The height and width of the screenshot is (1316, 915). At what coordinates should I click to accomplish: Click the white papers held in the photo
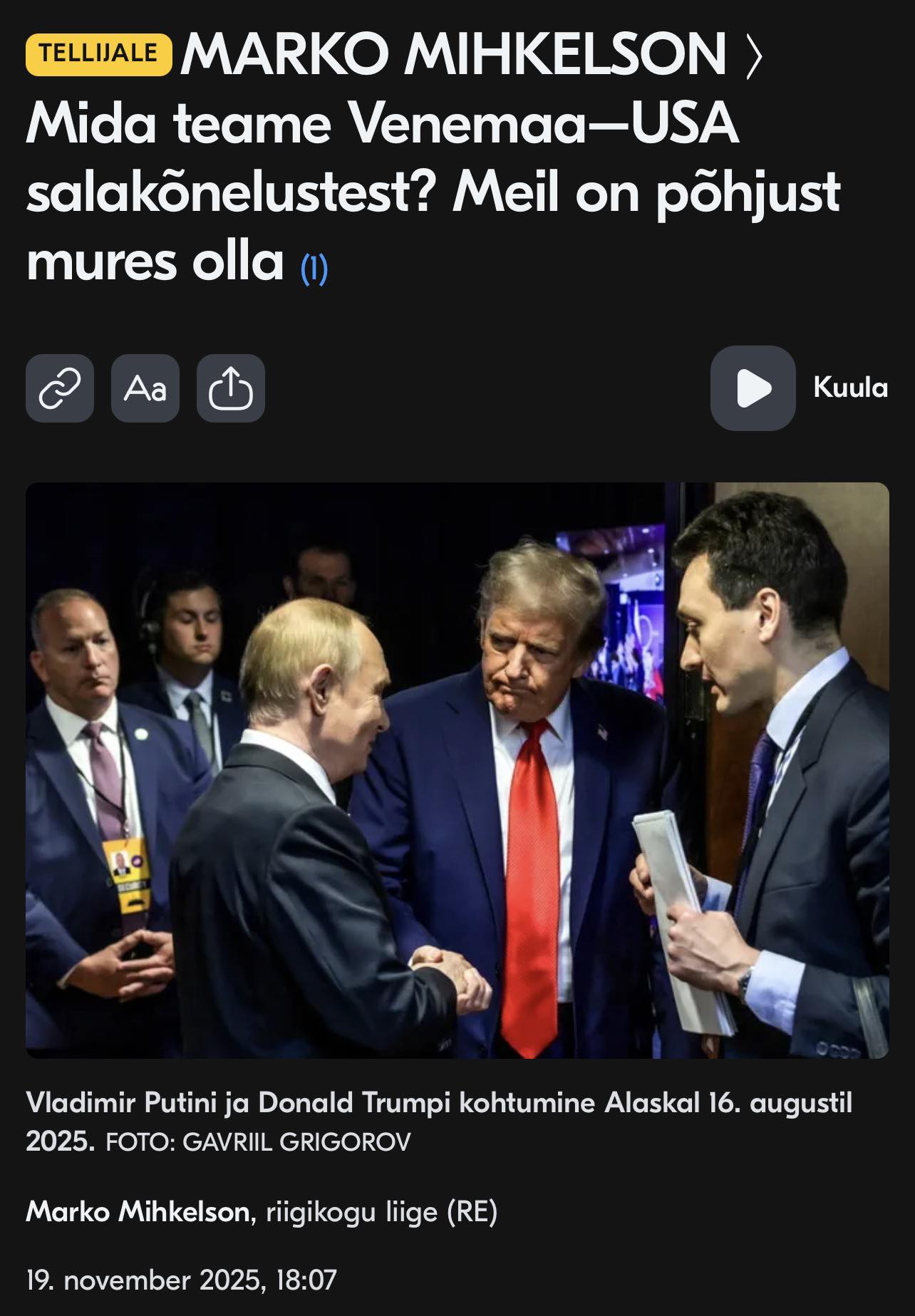683,921
